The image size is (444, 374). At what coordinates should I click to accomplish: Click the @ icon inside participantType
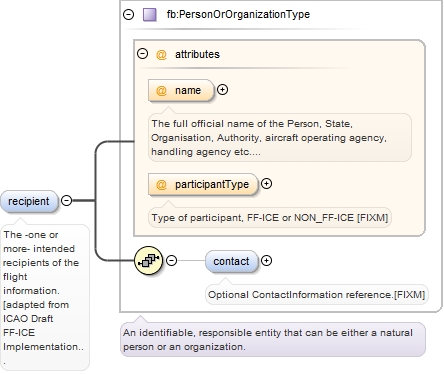(x=161, y=184)
